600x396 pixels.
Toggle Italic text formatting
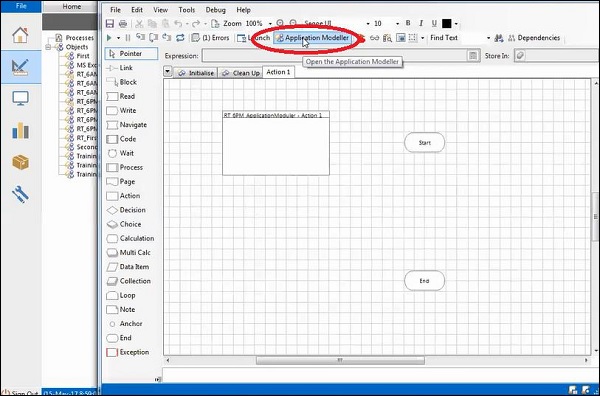click(x=421, y=23)
